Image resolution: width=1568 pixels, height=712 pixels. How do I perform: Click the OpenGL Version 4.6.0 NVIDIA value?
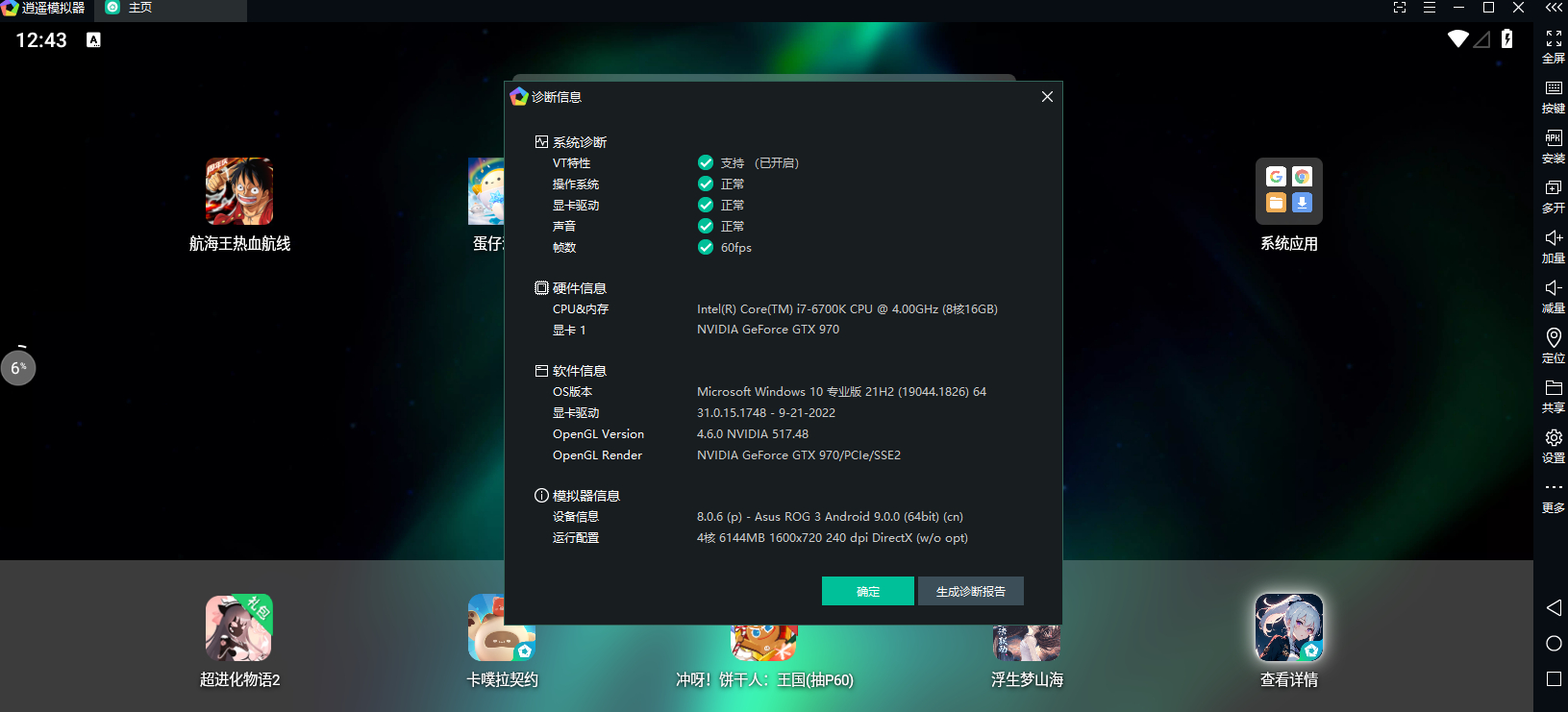pyautogui.click(x=753, y=434)
